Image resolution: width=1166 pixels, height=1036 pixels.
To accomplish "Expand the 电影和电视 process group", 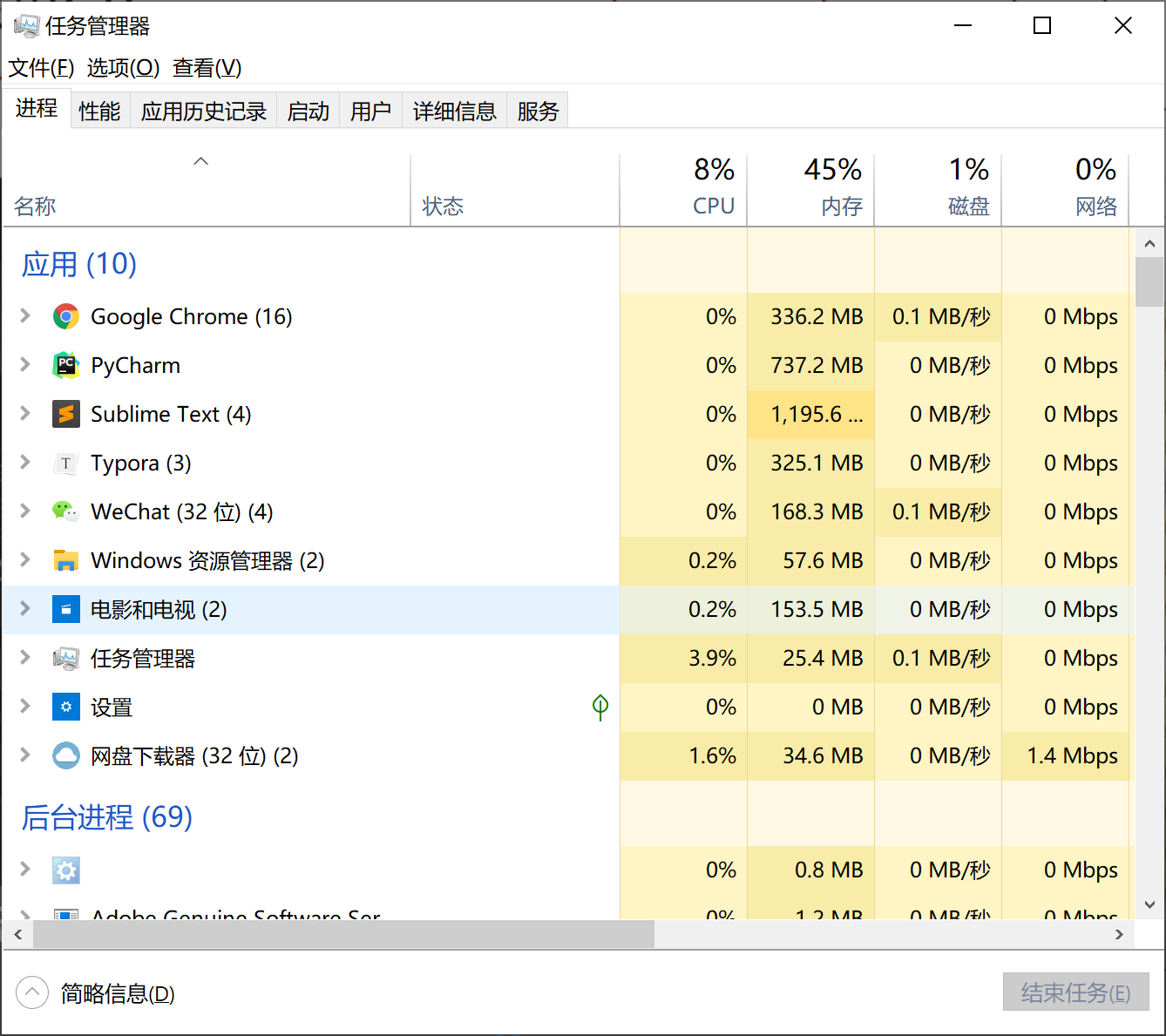I will point(25,608).
